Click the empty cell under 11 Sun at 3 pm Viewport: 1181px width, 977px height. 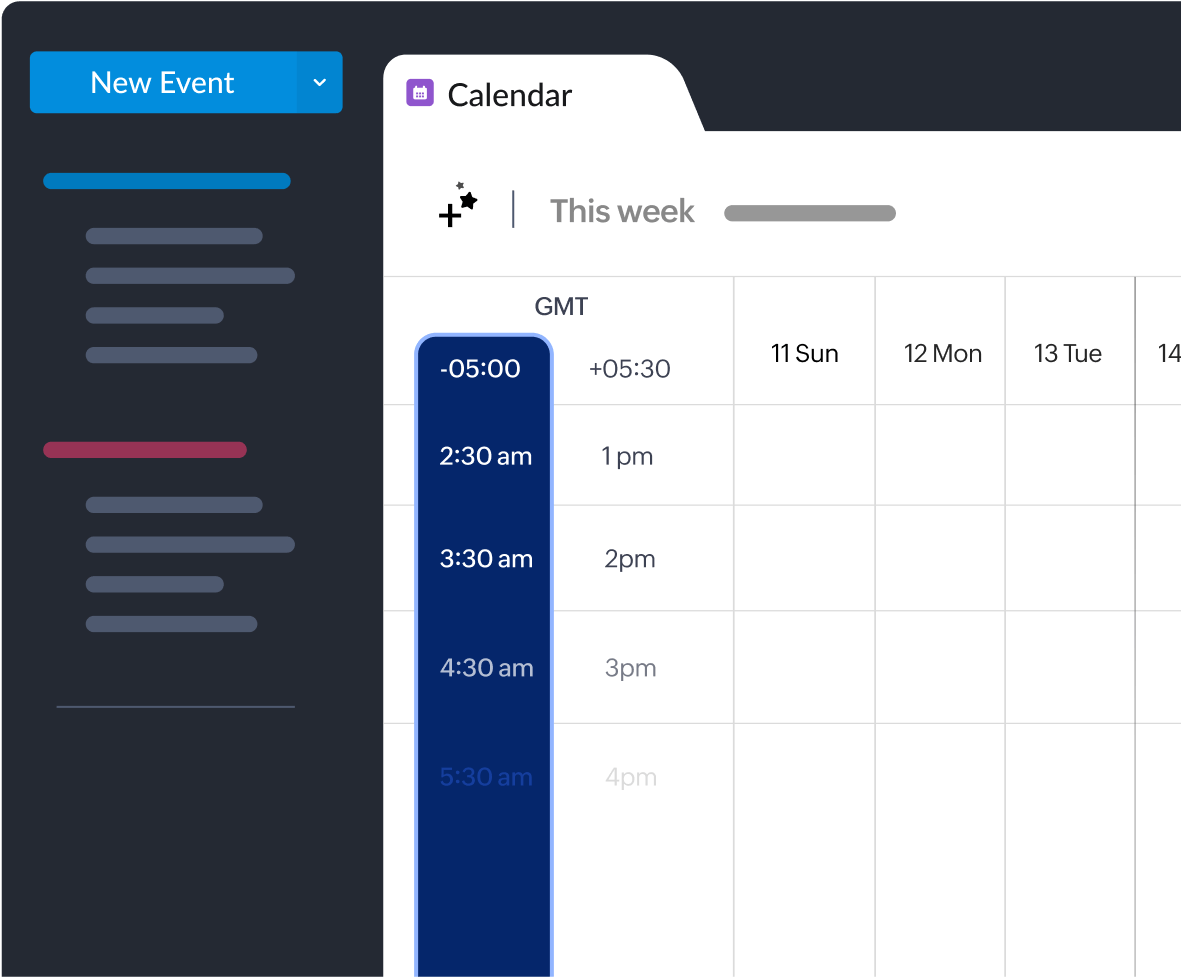pyautogui.click(x=804, y=667)
